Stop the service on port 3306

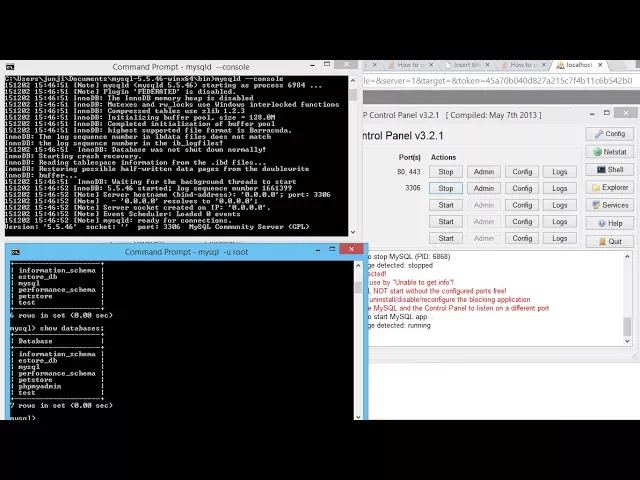446,188
